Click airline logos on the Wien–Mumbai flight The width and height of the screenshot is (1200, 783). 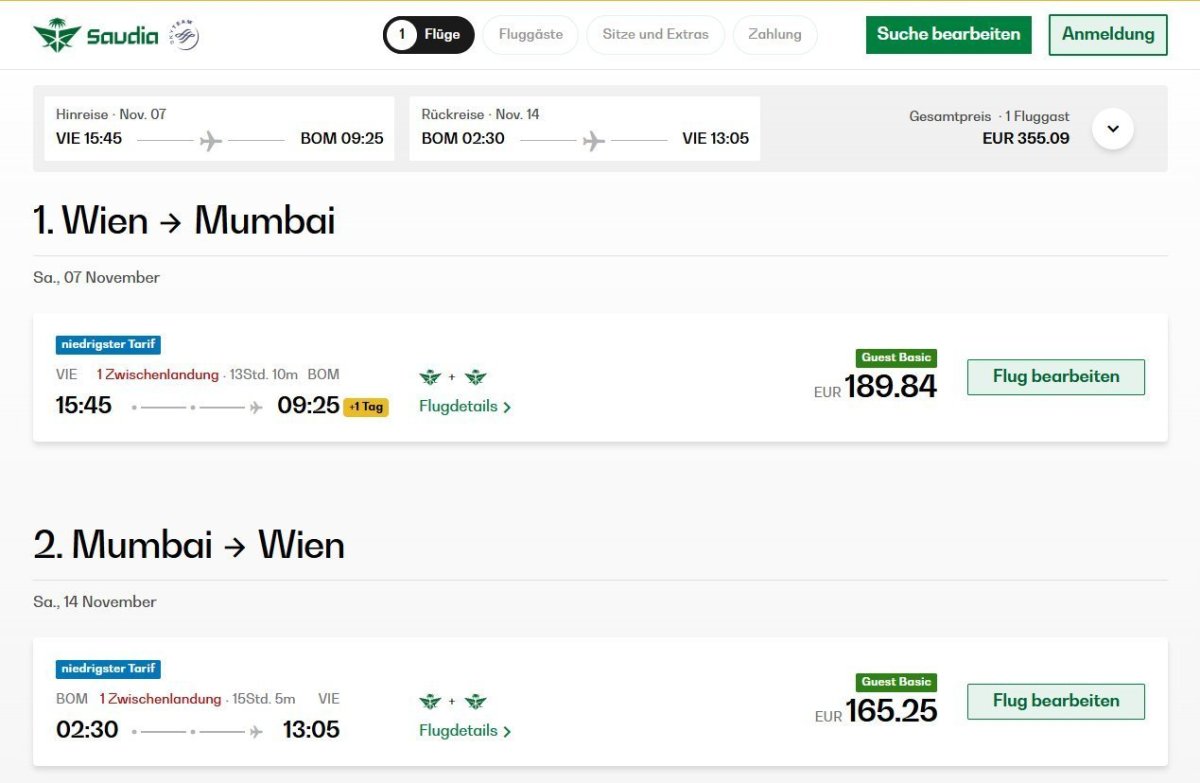[453, 377]
